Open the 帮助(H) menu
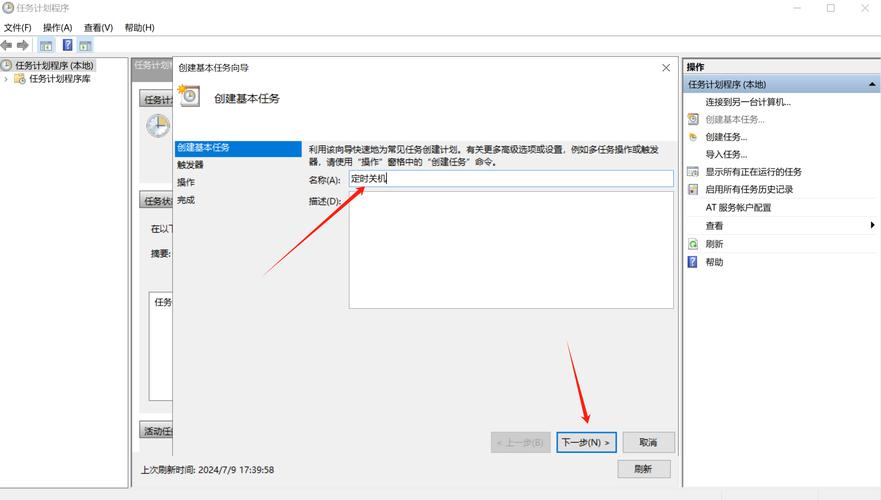 (139, 28)
